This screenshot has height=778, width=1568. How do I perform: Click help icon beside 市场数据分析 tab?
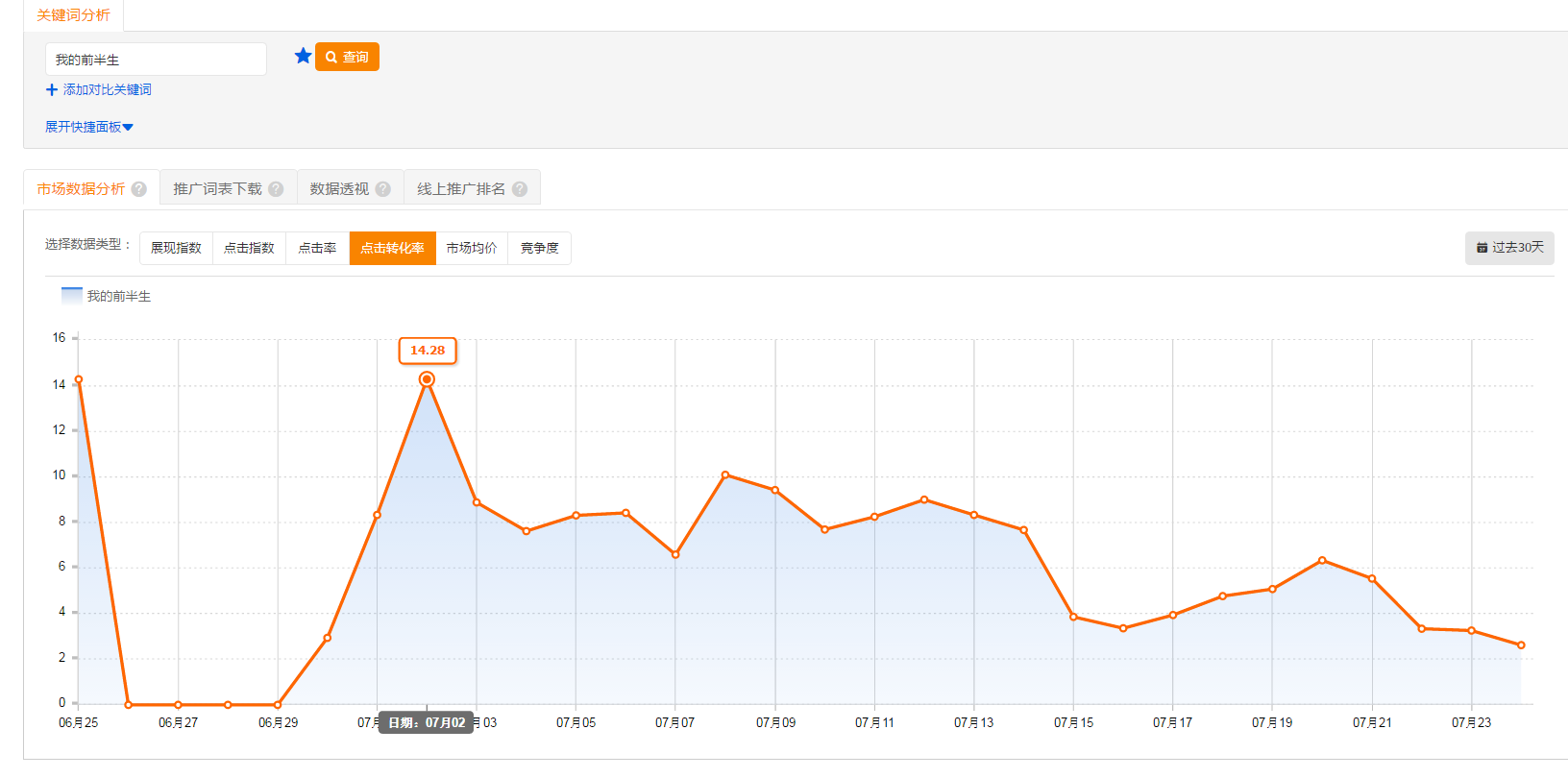click(x=139, y=189)
